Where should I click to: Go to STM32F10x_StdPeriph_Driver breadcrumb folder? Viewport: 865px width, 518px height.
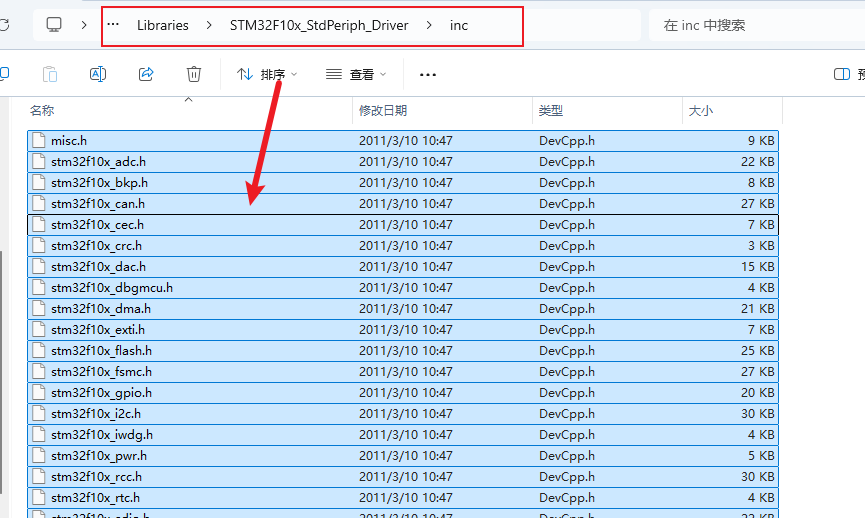click(319, 25)
